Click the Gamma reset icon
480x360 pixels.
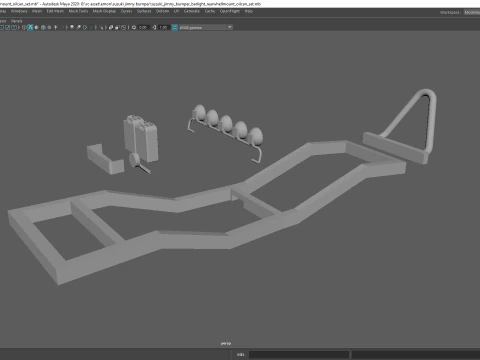click(x=154, y=27)
